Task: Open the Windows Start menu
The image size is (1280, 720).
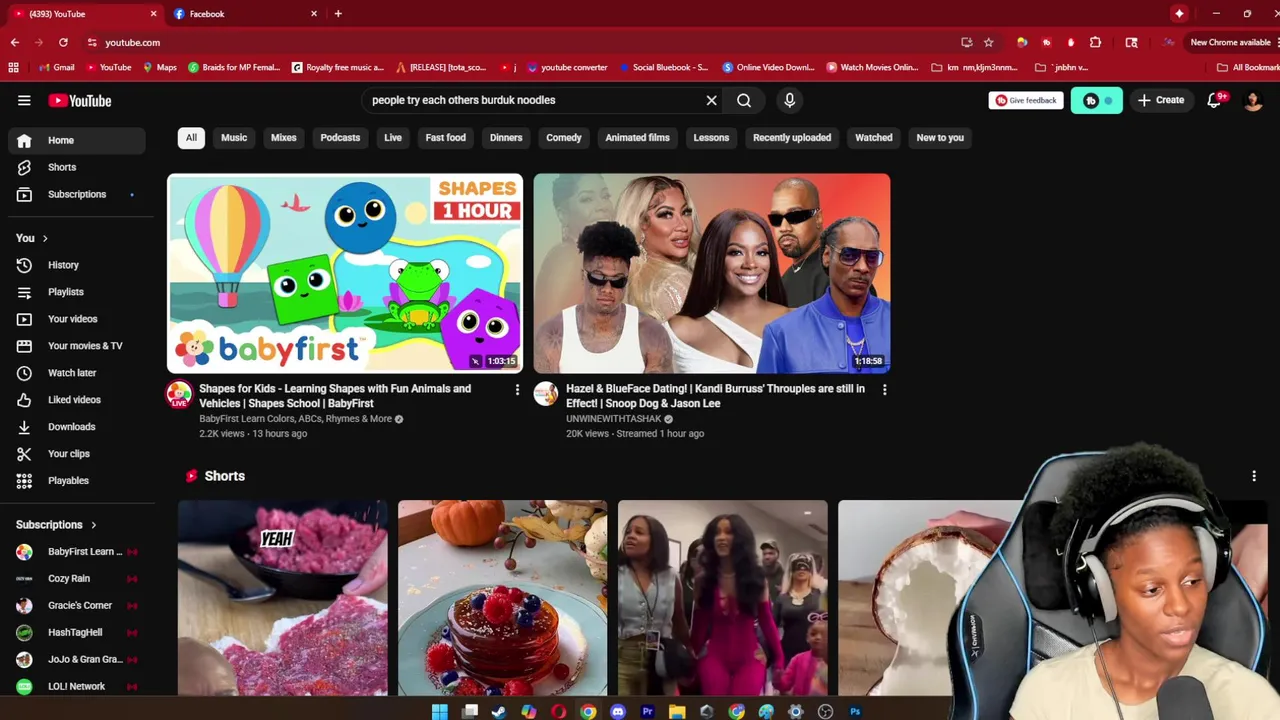Action: tap(440, 711)
